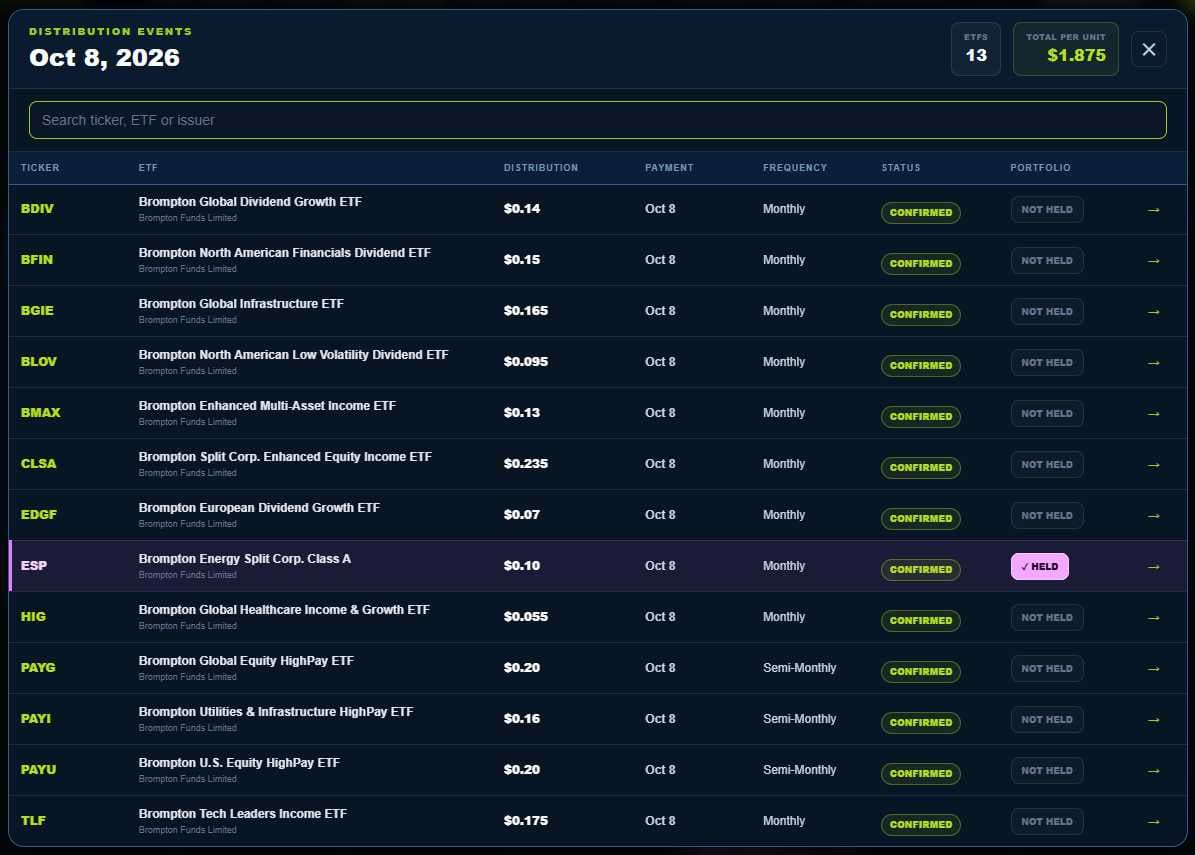Click Brompton European Dividend Growth ETF name

[x=259, y=508]
